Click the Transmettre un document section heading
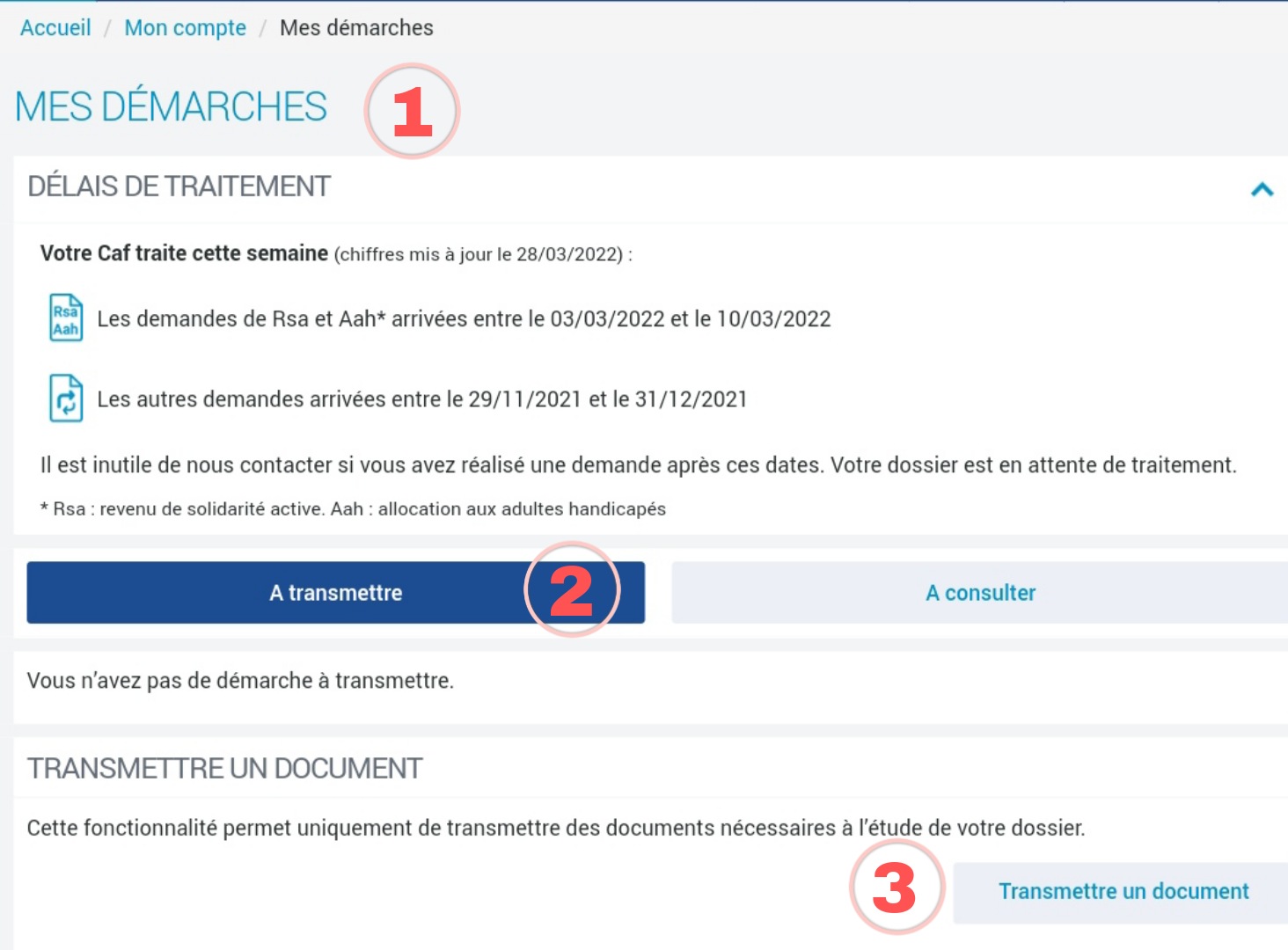Image resolution: width=1288 pixels, height=950 pixels. click(x=225, y=769)
